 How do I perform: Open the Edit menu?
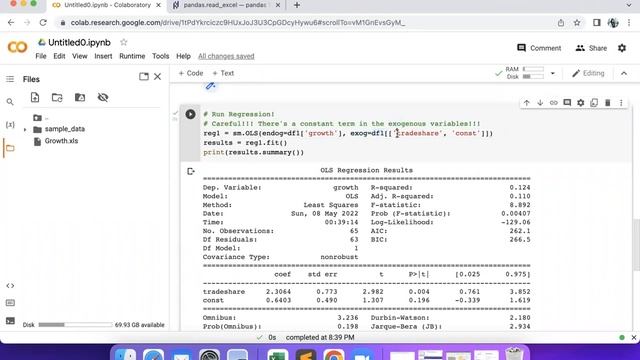(59, 56)
